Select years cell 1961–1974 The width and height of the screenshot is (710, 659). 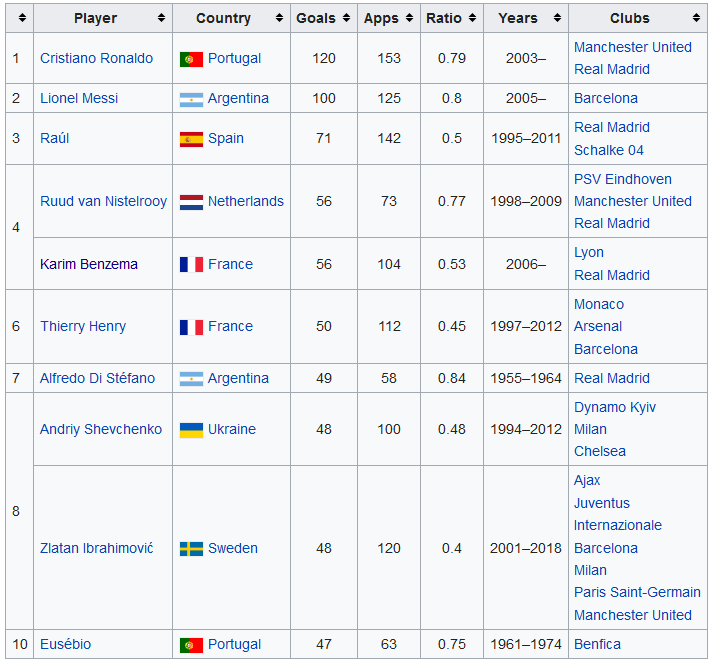(x=526, y=644)
